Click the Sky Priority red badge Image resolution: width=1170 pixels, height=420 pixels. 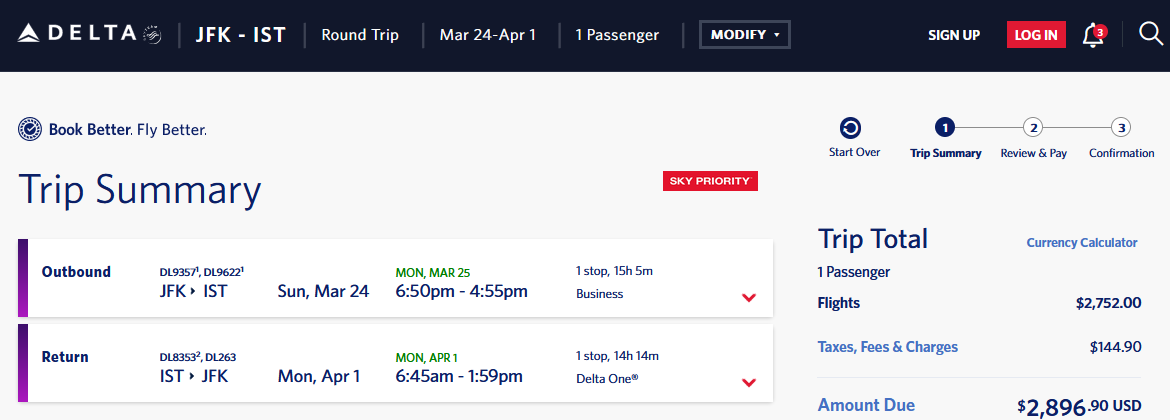click(x=710, y=181)
